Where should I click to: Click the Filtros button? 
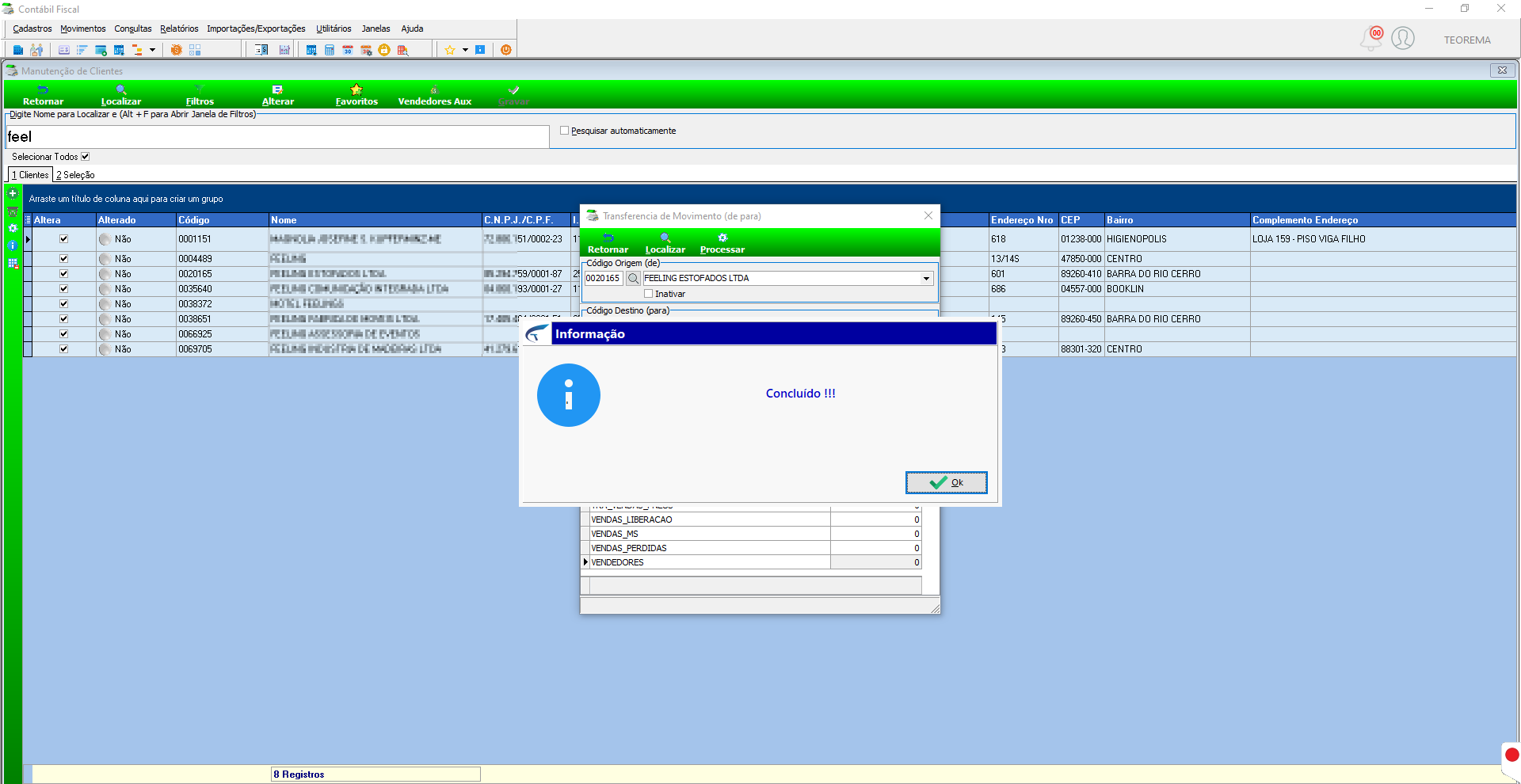(200, 95)
